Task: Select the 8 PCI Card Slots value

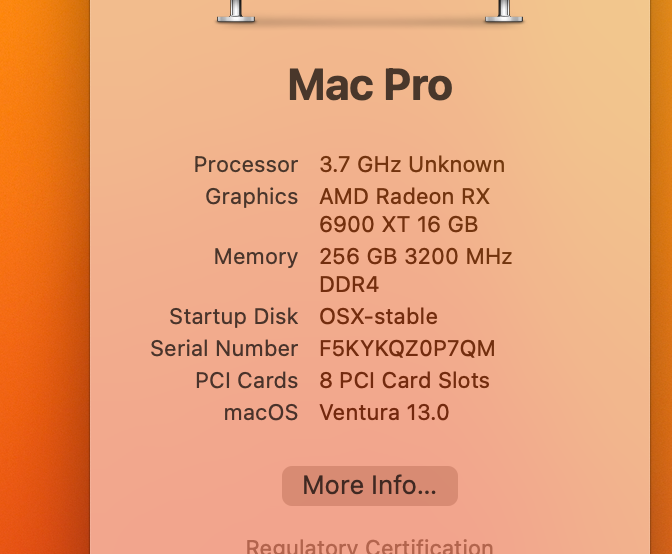Action: pos(404,381)
